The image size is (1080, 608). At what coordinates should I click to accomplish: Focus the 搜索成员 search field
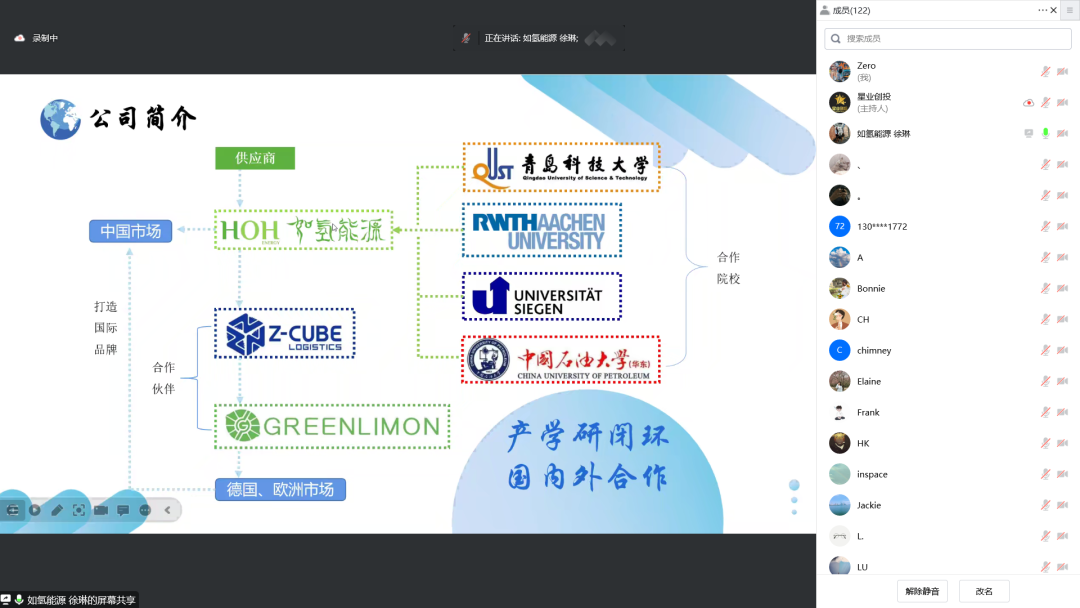(948, 39)
